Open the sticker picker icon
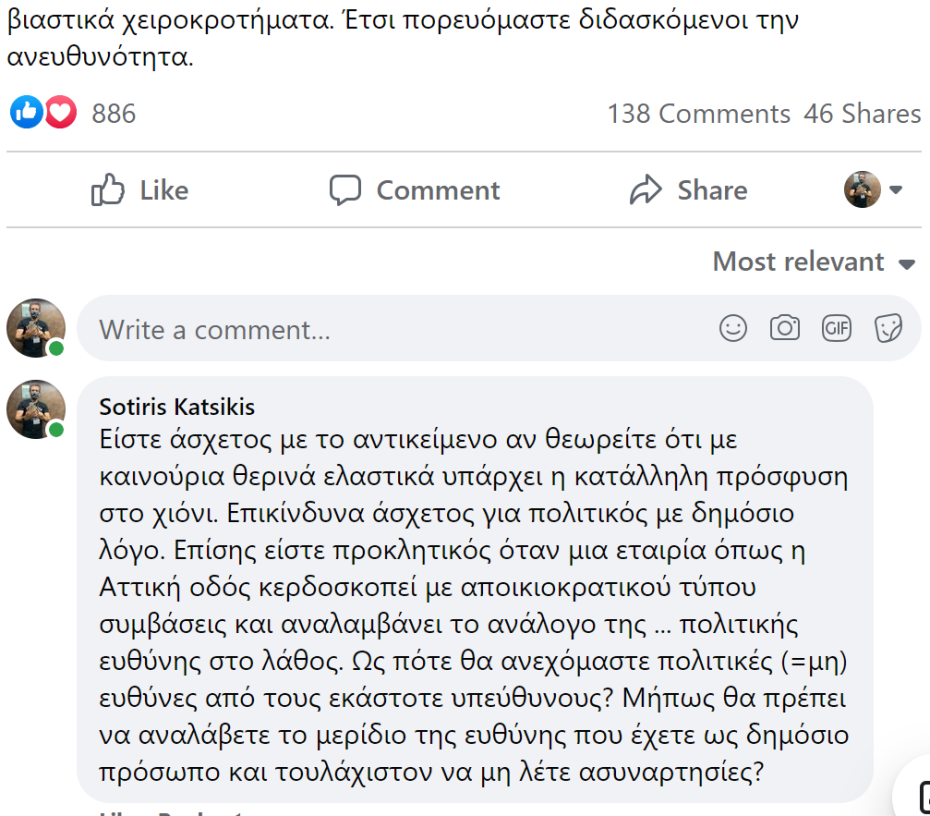 click(888, 328)
